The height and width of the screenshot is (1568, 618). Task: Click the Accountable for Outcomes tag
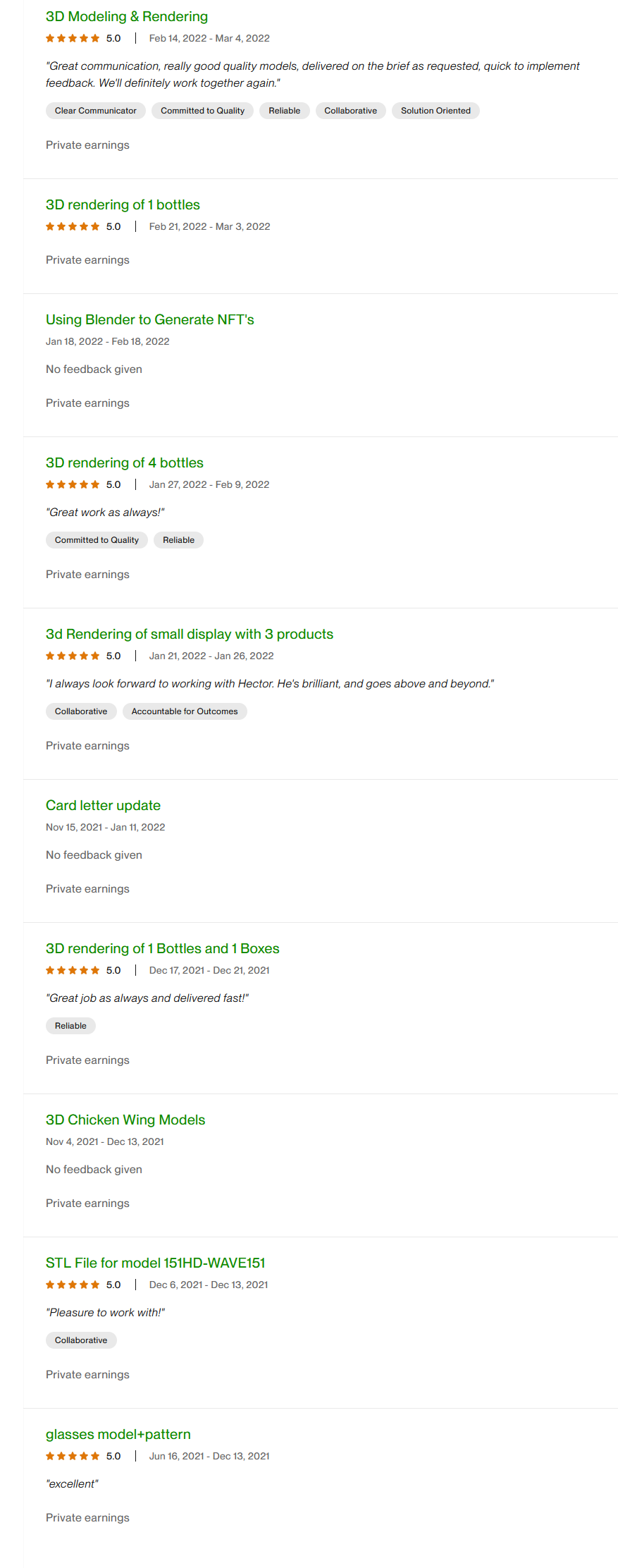(x=185, y=711)
